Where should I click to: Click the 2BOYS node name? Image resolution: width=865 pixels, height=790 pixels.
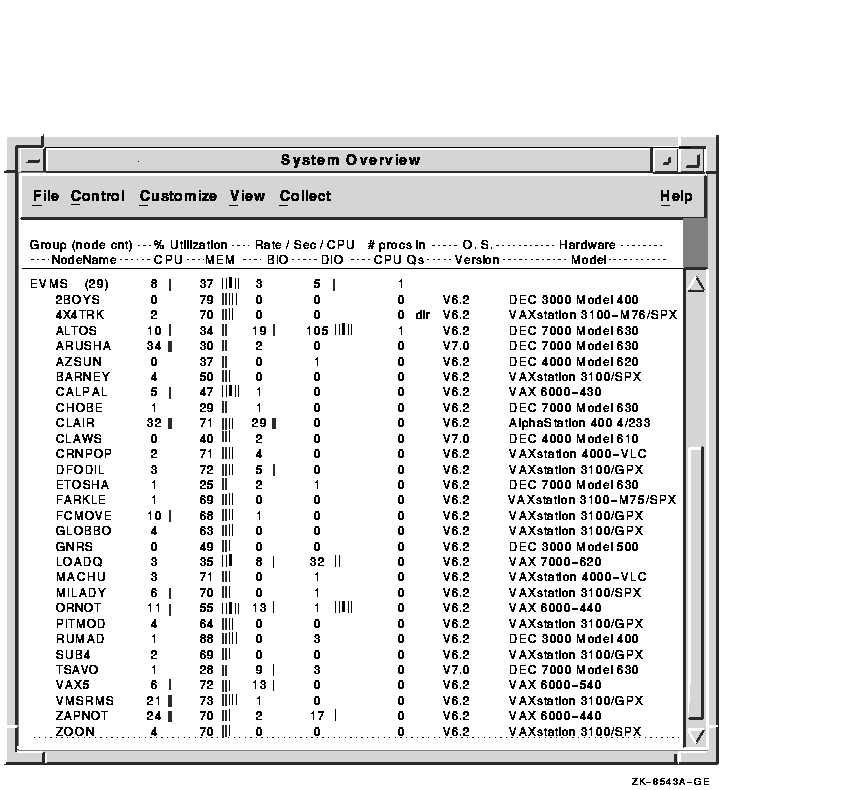pos(76,299)
